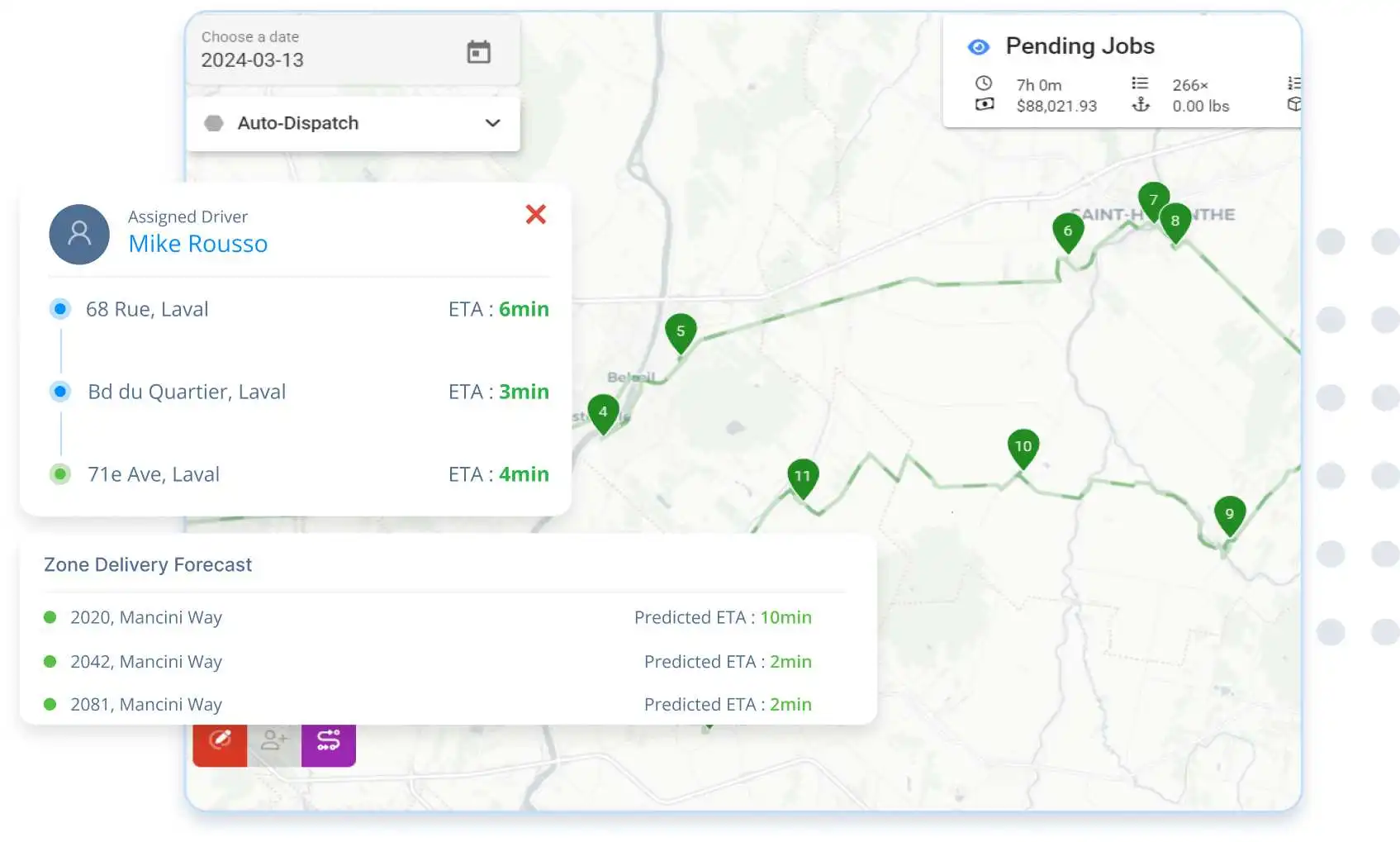Viewport: 1400px width, 842px height.
Task: Click the cash icon next to $88,021.93
Action: click(984, 105)
